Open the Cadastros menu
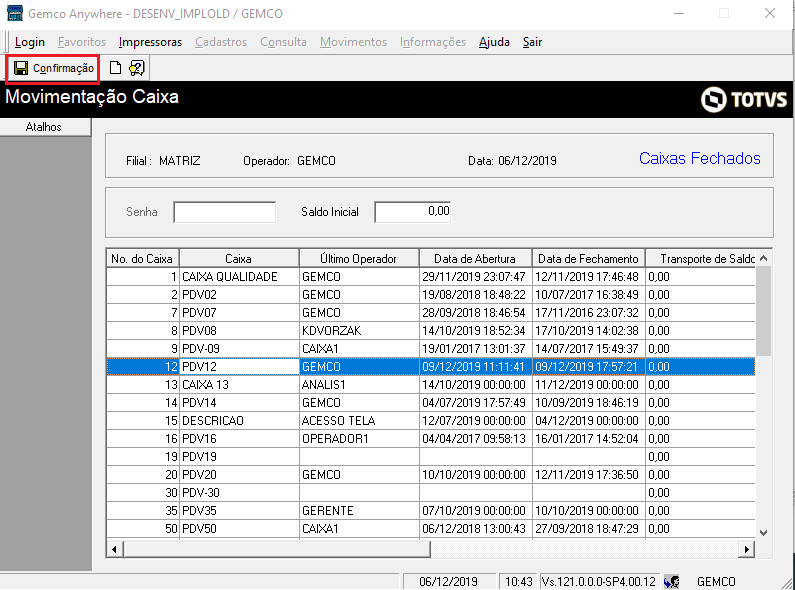The width and height of the screenshot is (795, 590). coord(221,42)
